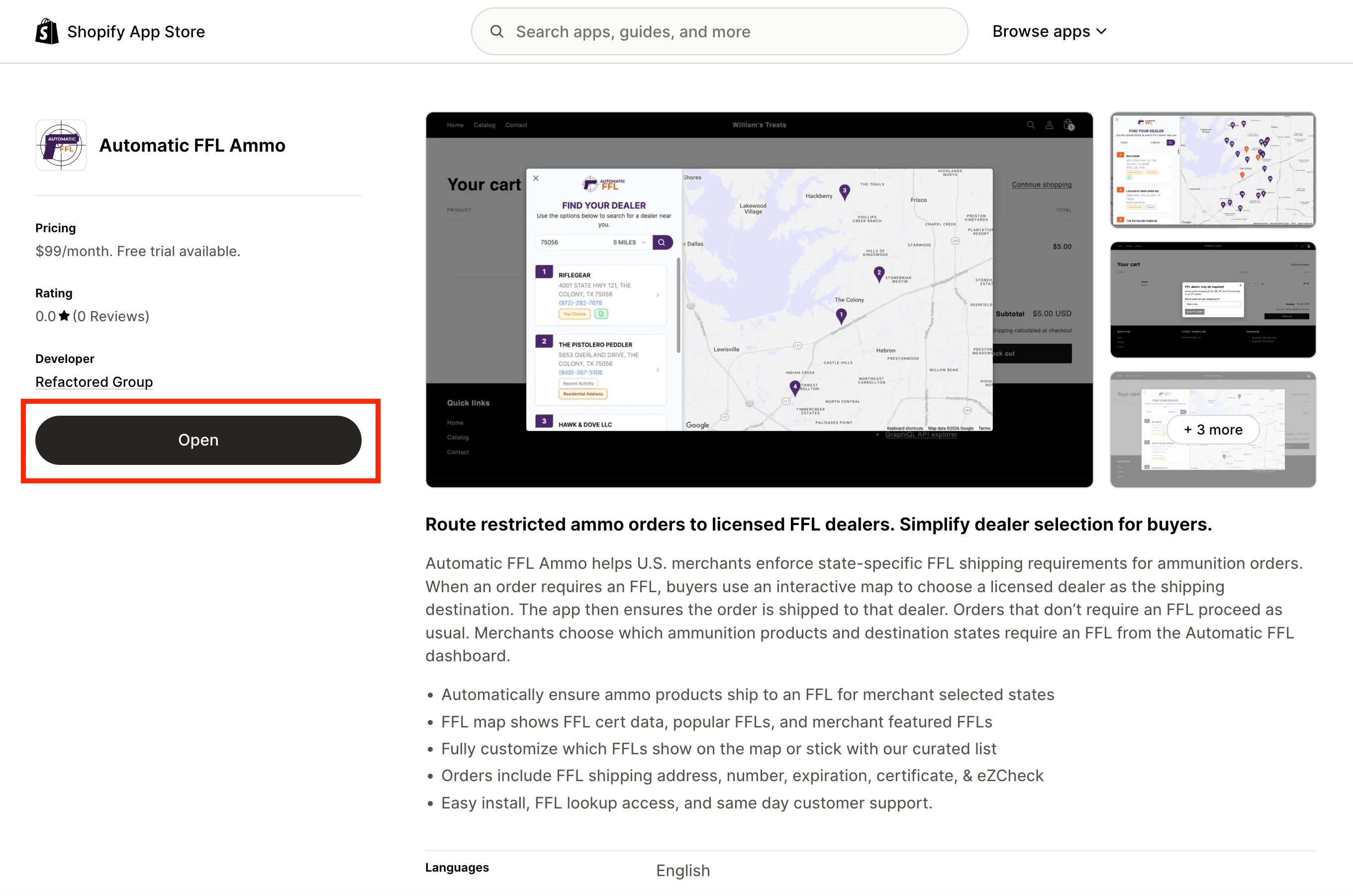Click the search magnifier icon
The image size is (1353, 896).
coord(497,31)
